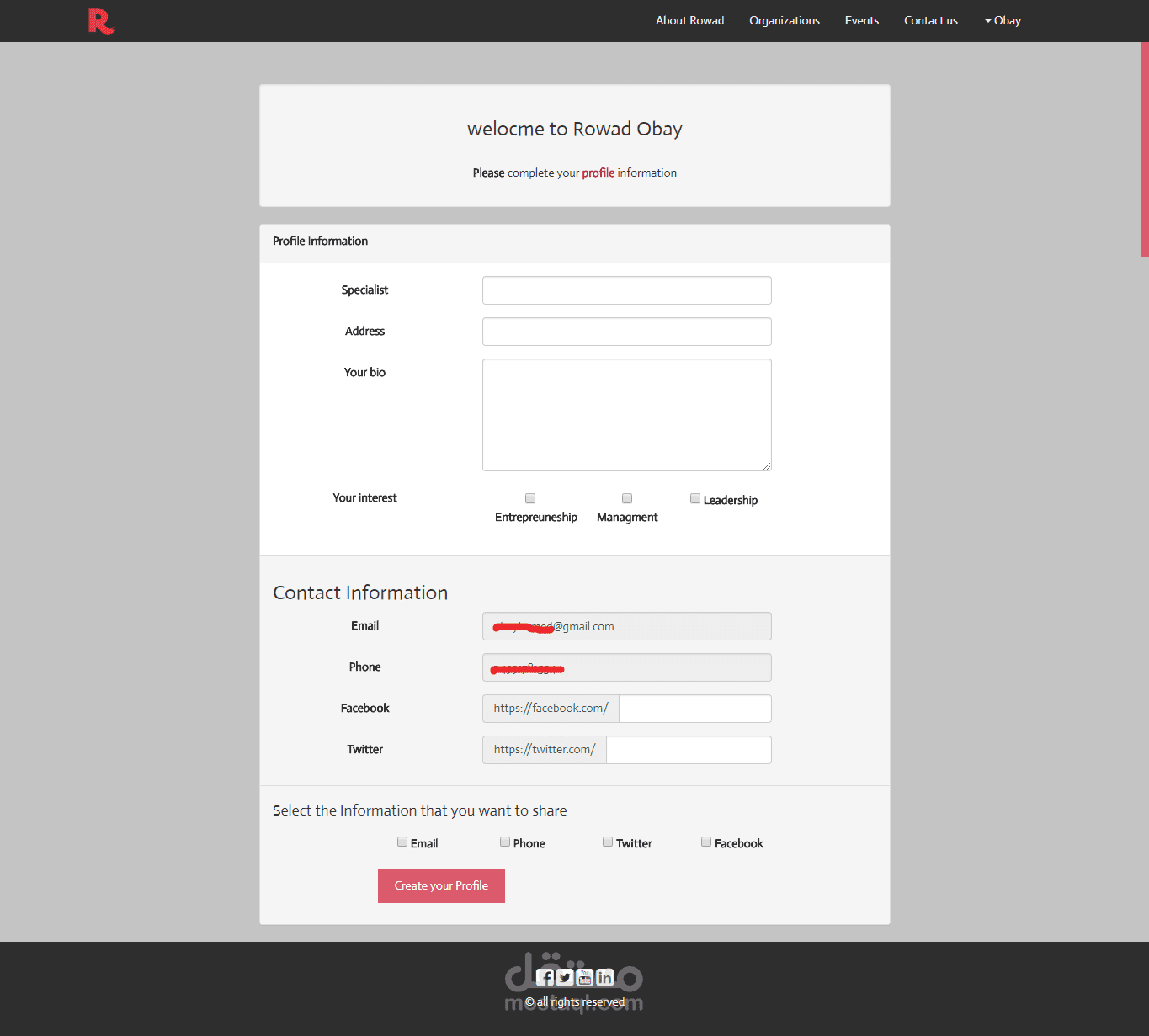Image resolution: width=1149 pixels, height=1036 pixels.
Task: Tick the Managment interest checkbox
Action: coord(627,498)
